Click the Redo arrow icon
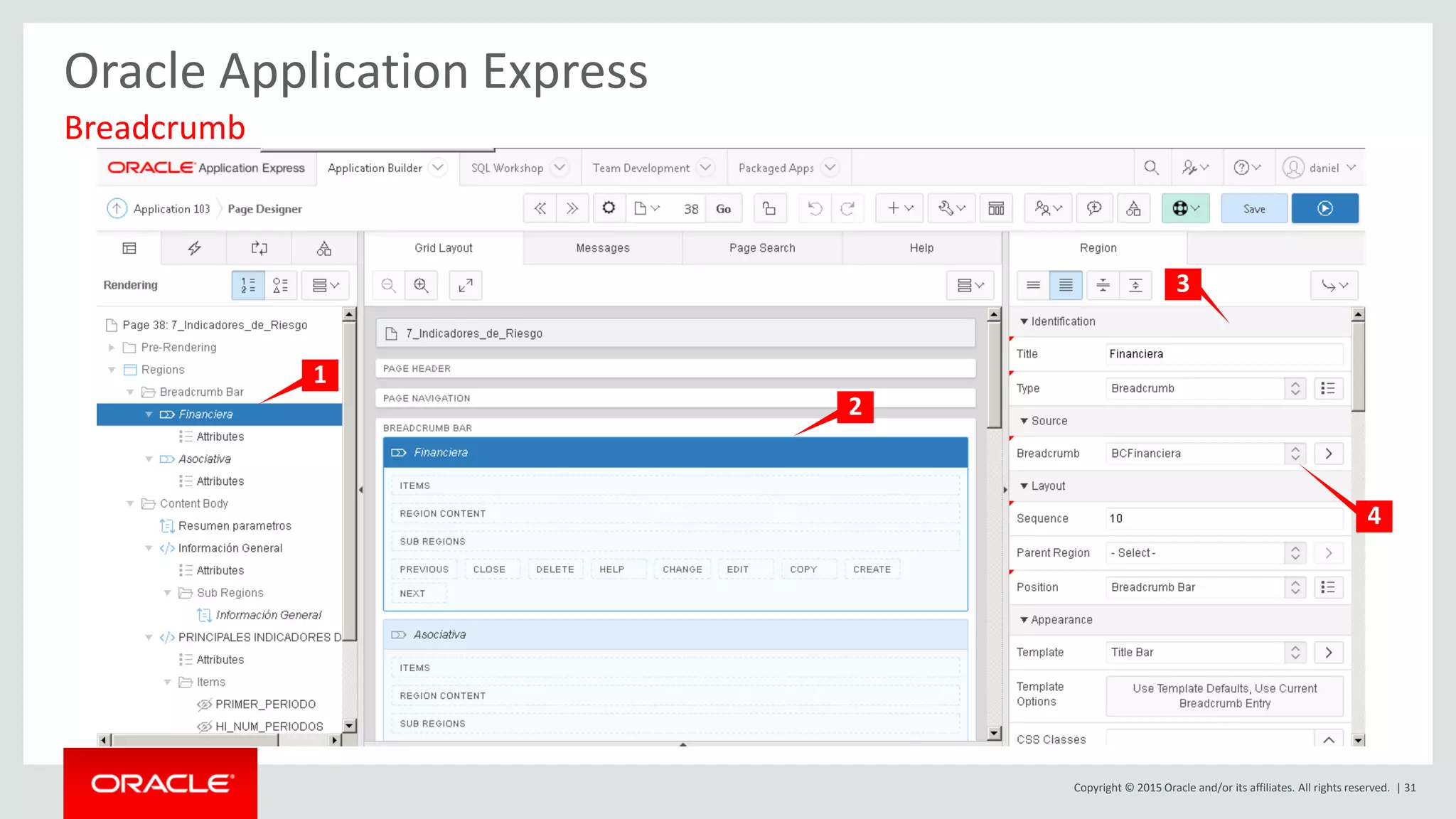Screen dimensions: 1456x819 (847, 208)
